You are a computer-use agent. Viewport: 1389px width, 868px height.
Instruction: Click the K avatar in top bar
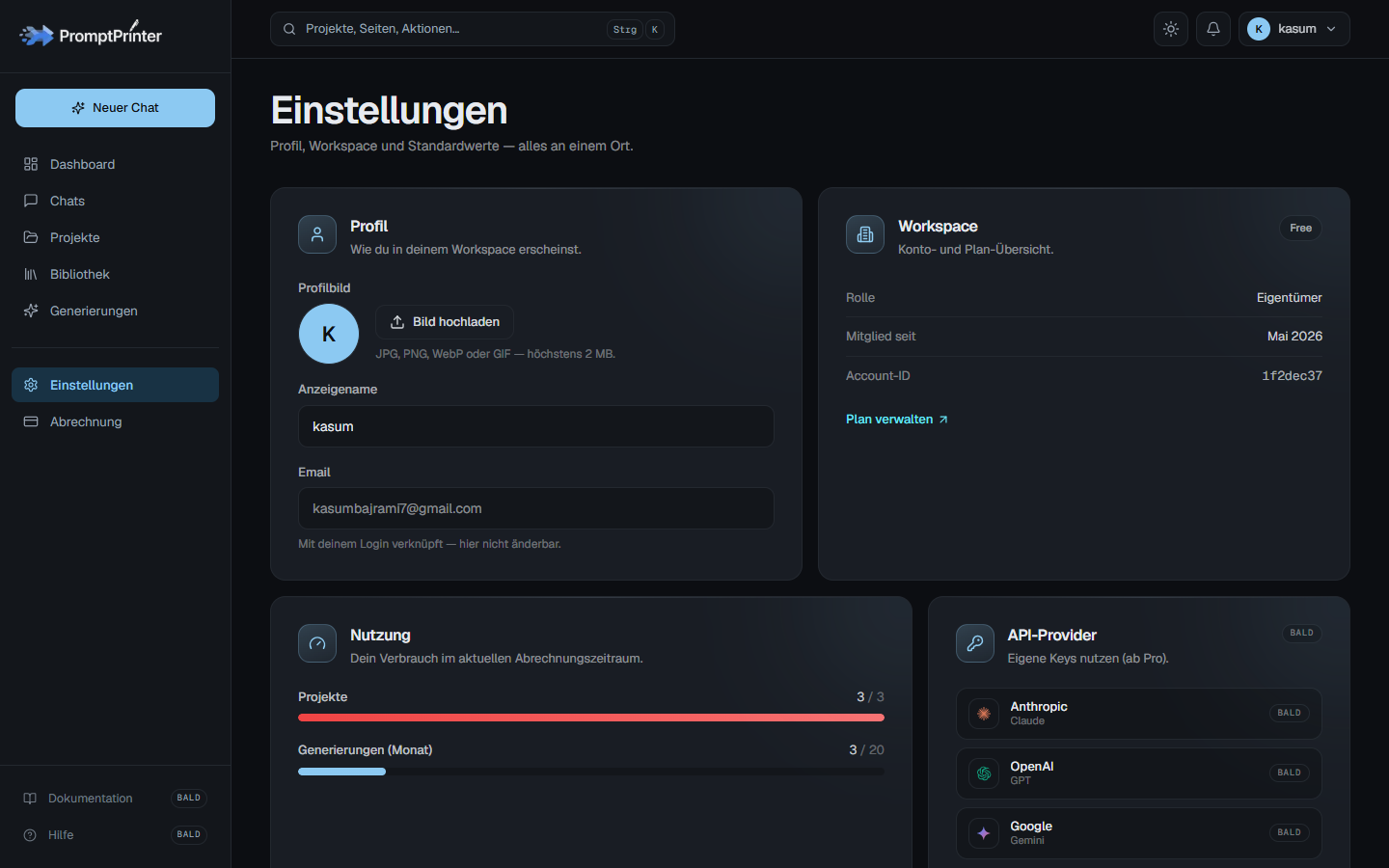click(1259, 29)
